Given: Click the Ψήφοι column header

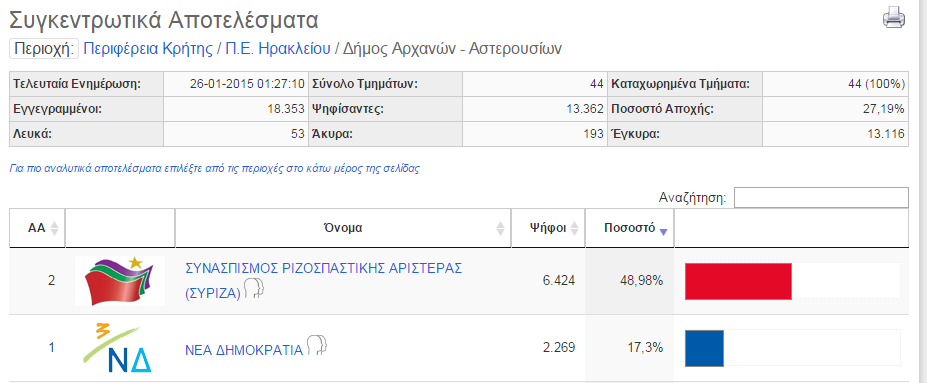Looking at the screenshot, I should click(x=548, y=228).
